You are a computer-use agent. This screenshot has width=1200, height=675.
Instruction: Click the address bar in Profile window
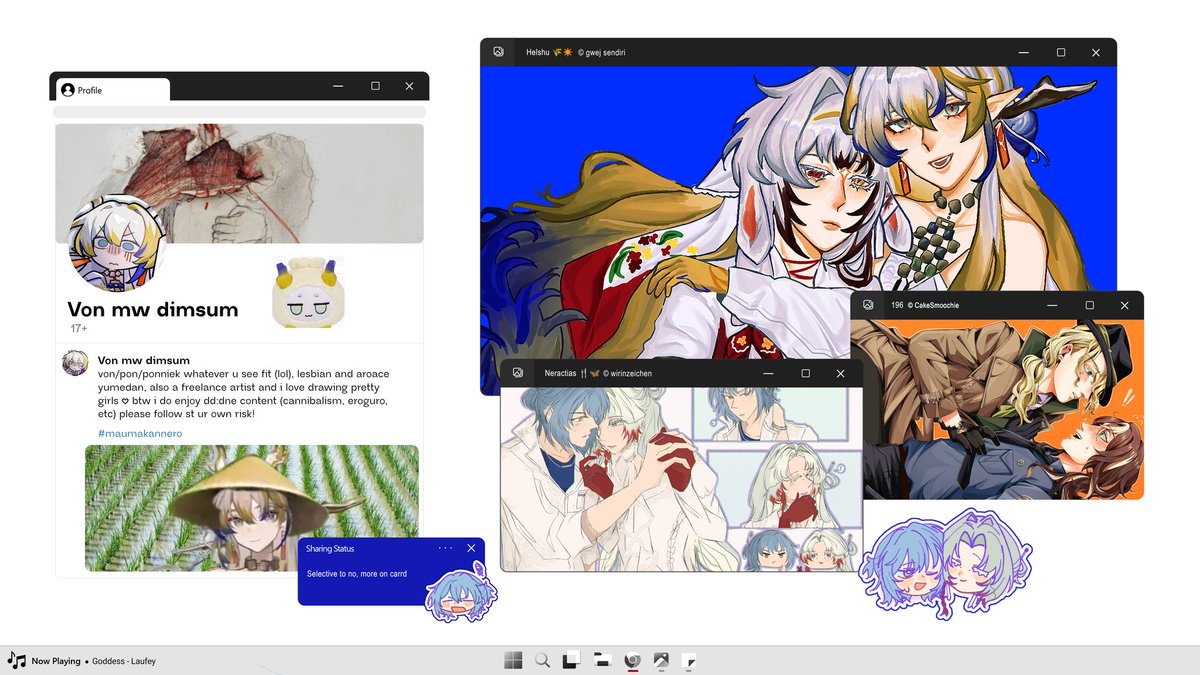coord(240,112)
